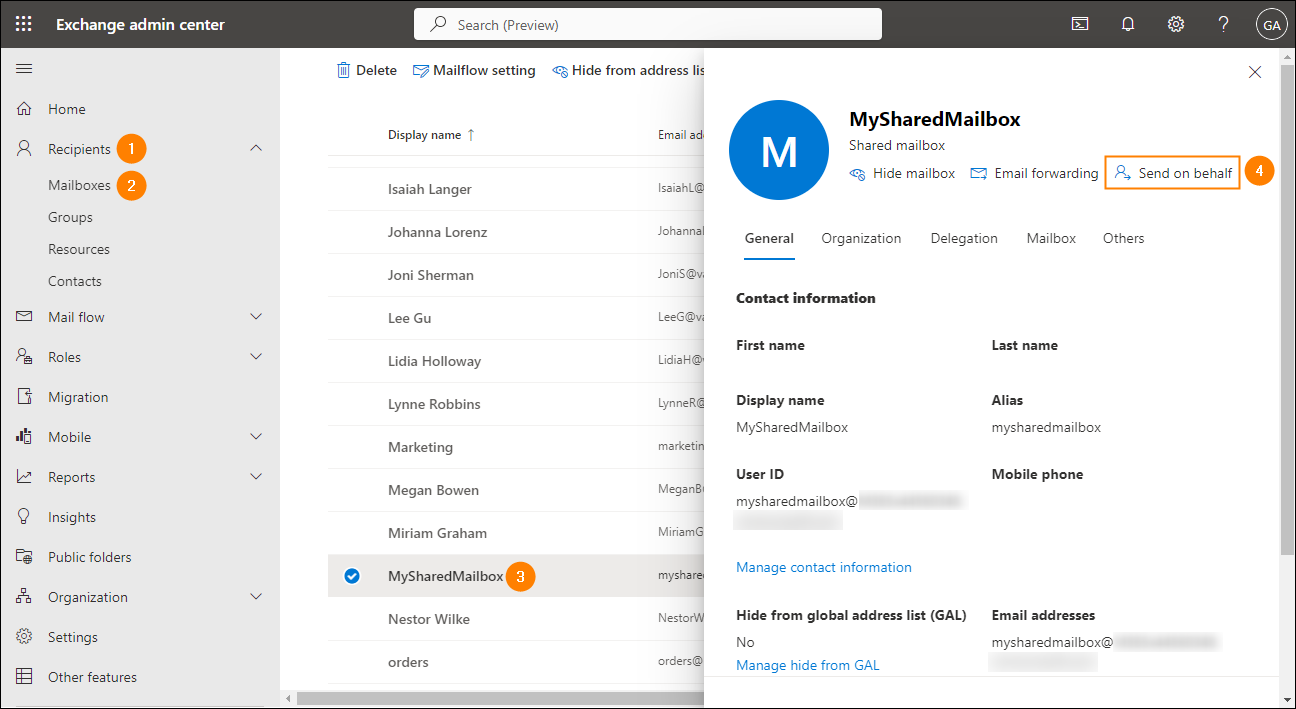Image resolution: width=1296 pixels, height=709 pixels.
Task: Select the Megan Bowen row
Action: tap(516, 490)
